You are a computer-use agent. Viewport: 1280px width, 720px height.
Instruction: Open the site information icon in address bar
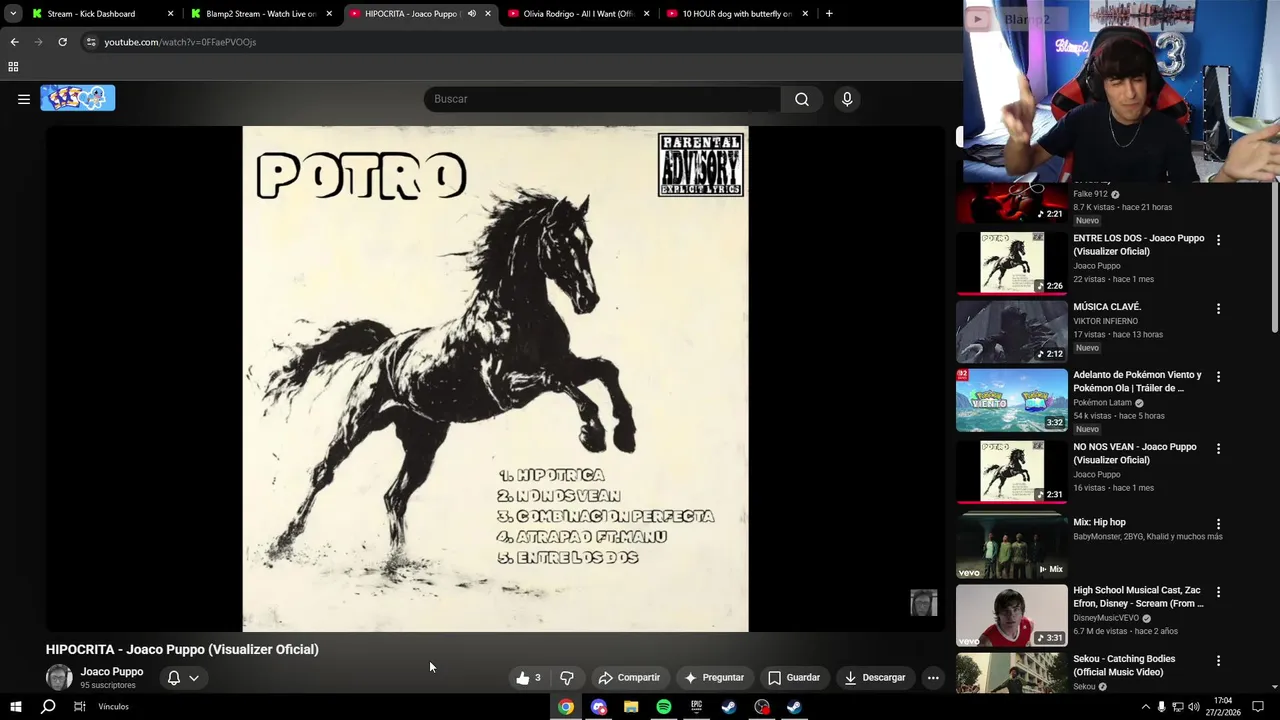91,42
